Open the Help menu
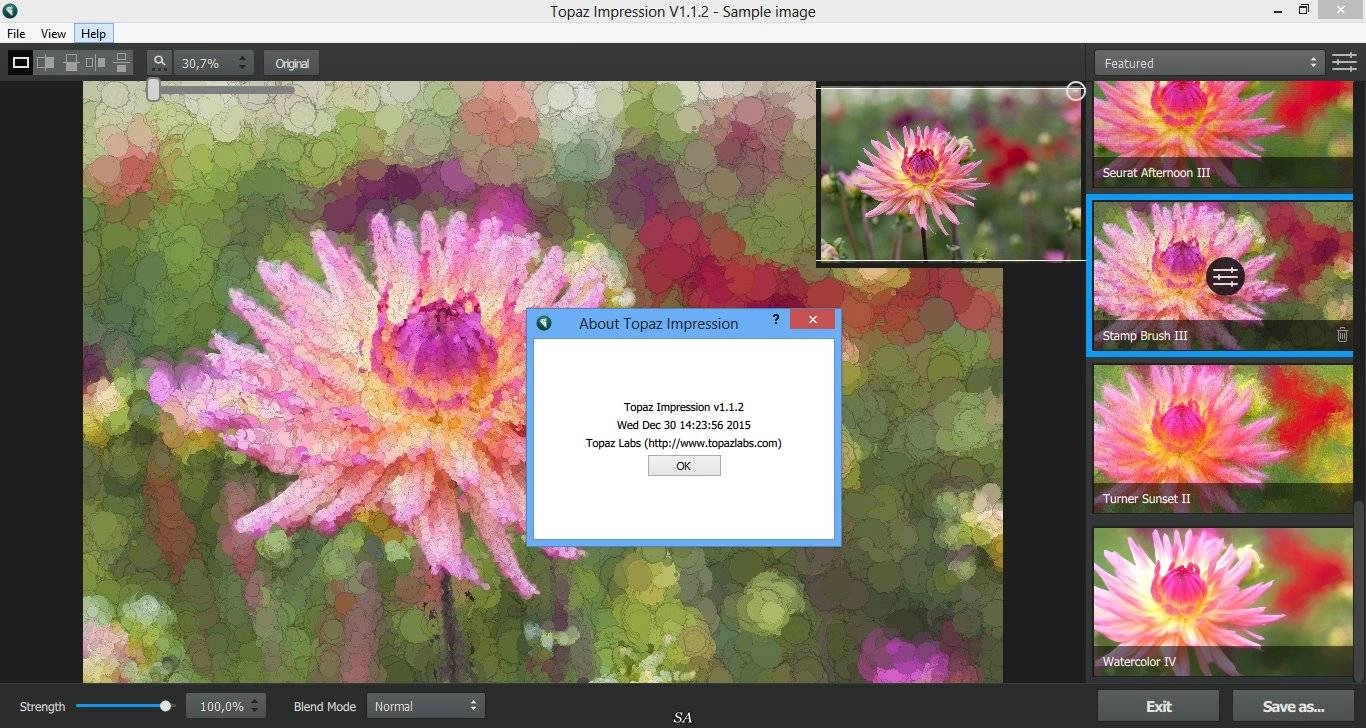This screenshot has height=728, width=1366. click(x=93, y=33)
